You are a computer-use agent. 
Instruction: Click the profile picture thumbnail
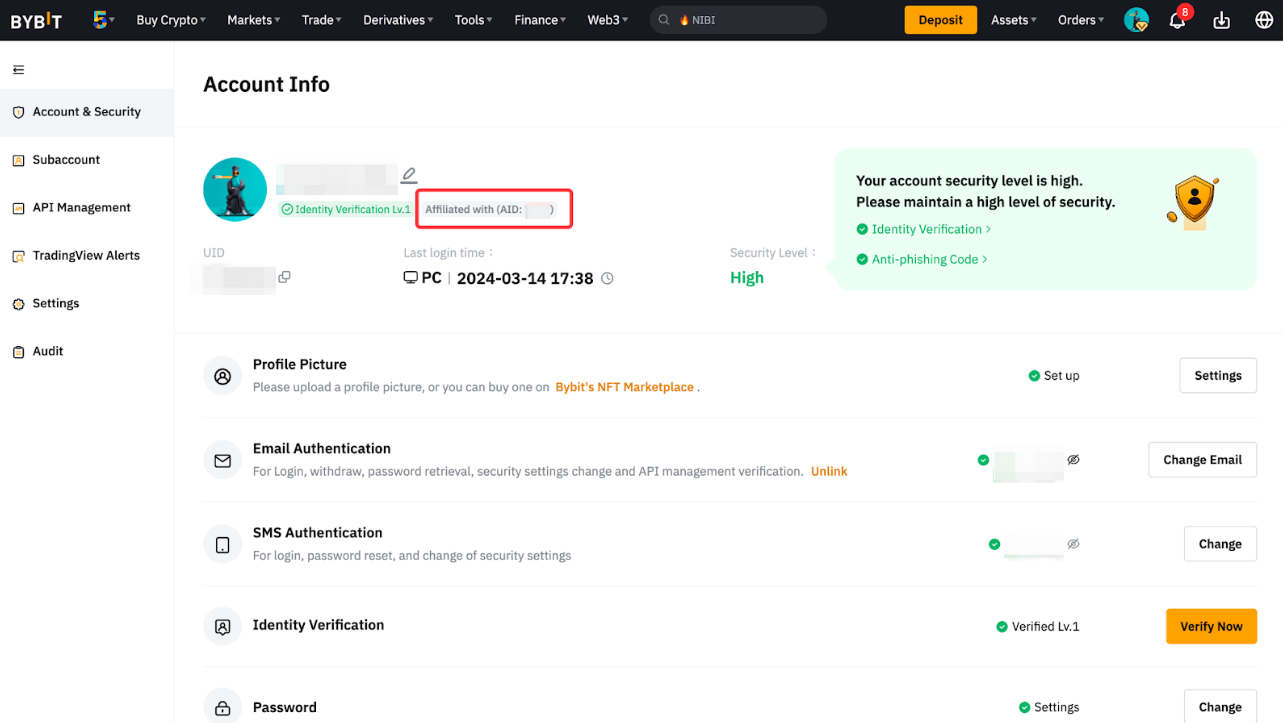click(x=235, y=189)
